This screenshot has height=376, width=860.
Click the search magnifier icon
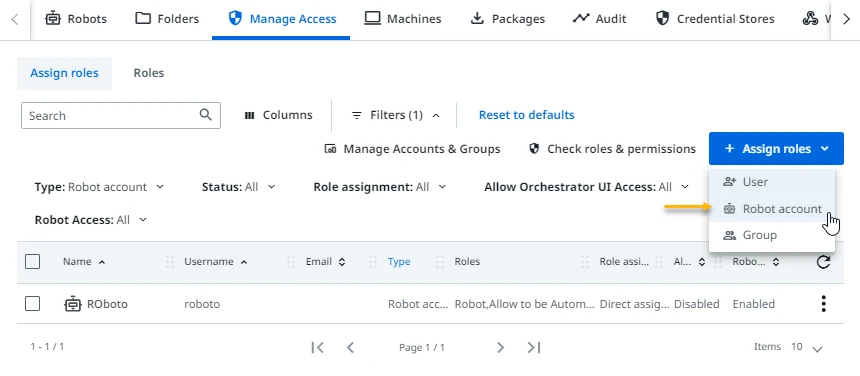coord(206,115)
